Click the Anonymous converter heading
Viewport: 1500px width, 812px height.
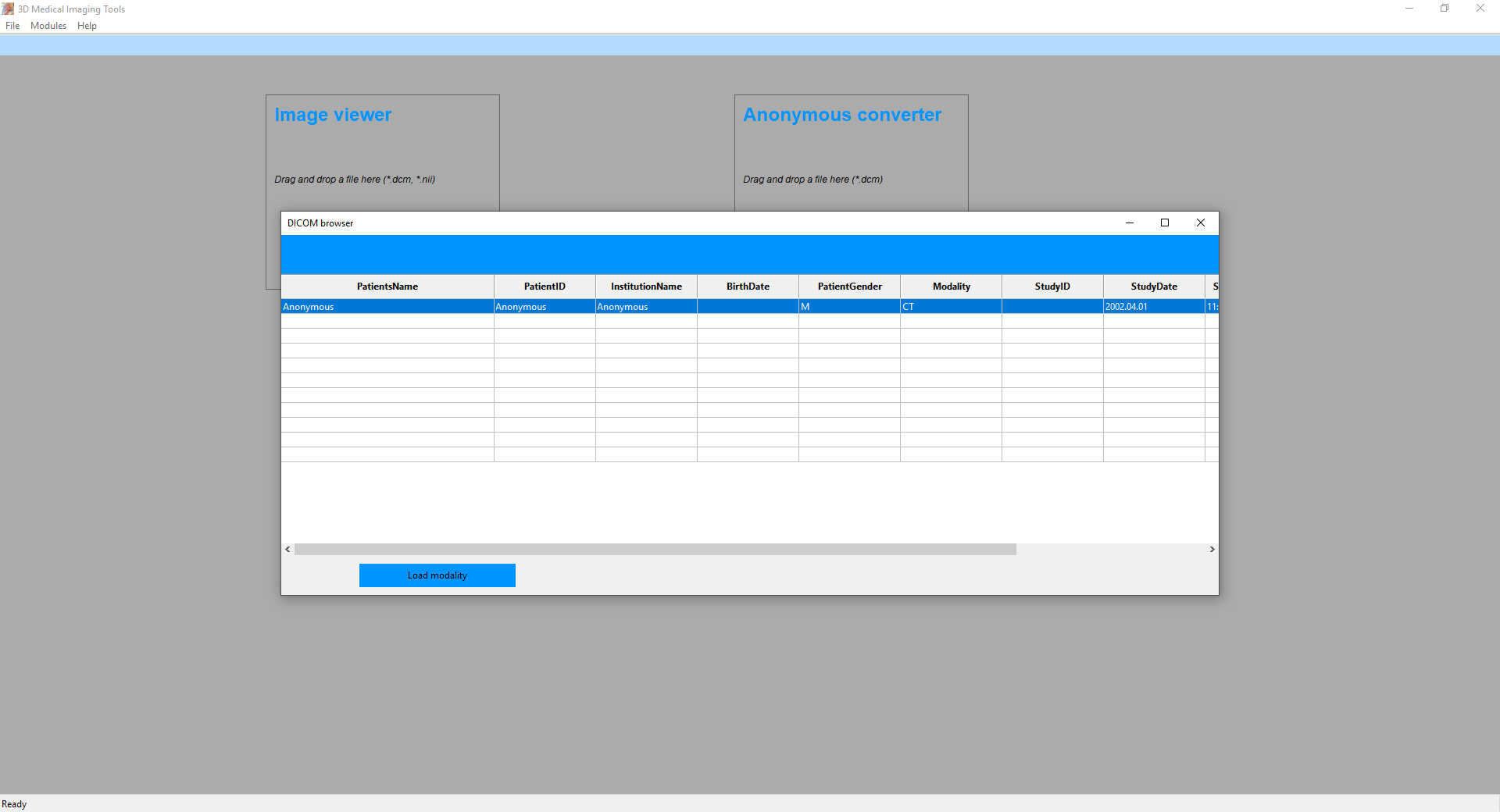(x=842, y=115)
